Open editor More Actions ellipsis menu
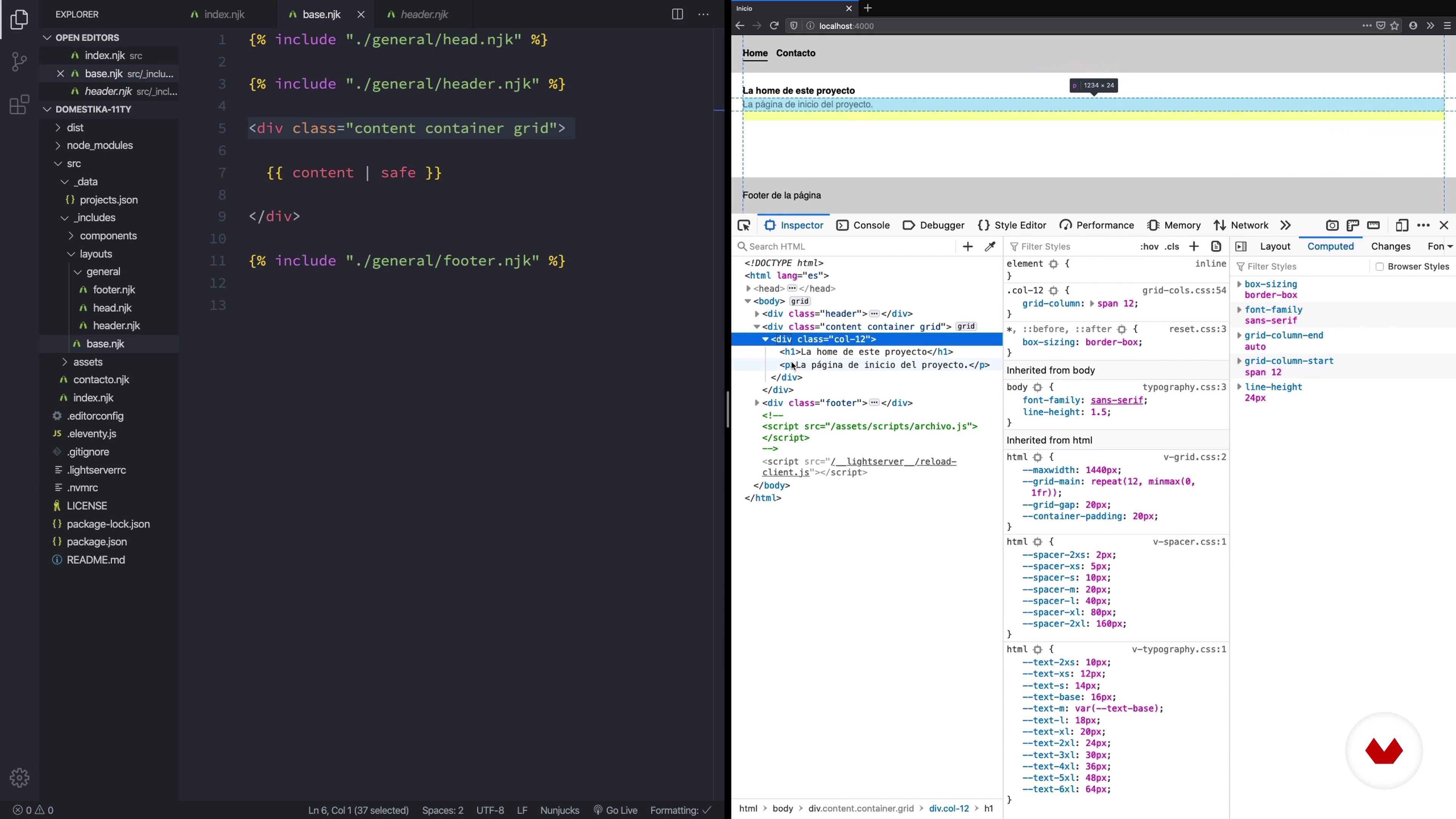This screenshot has width=1456, height=819. tap(704, 14)
